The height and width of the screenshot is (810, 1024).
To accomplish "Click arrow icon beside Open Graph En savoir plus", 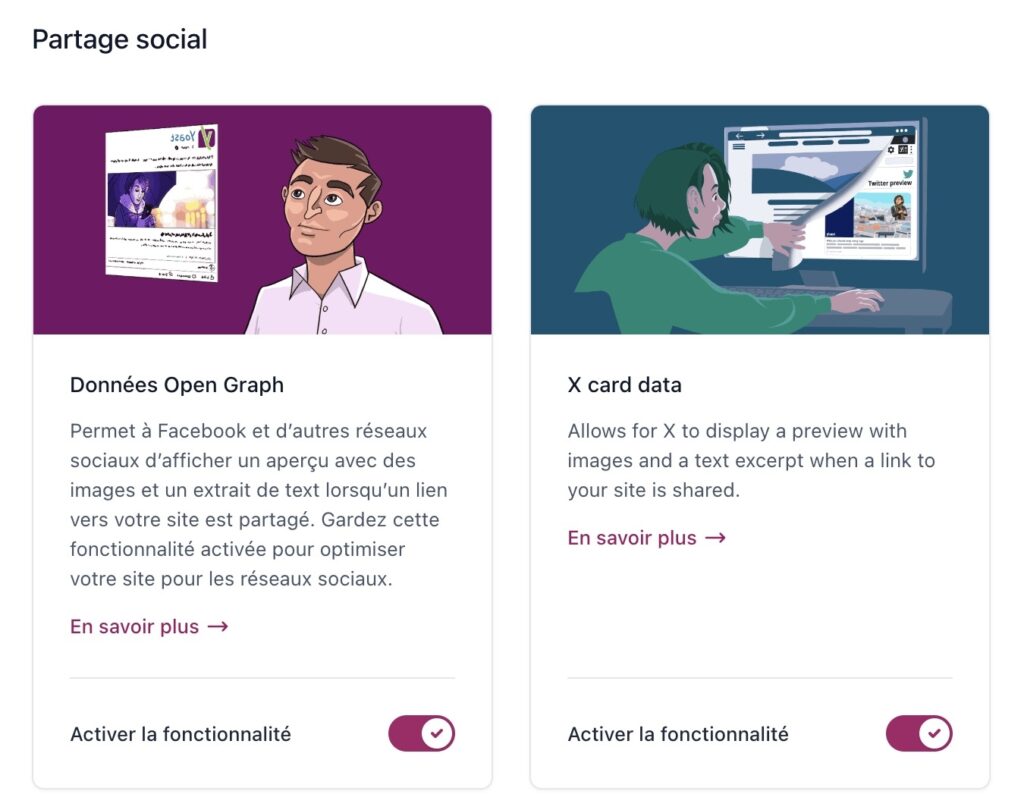I will tap(218, 627).
